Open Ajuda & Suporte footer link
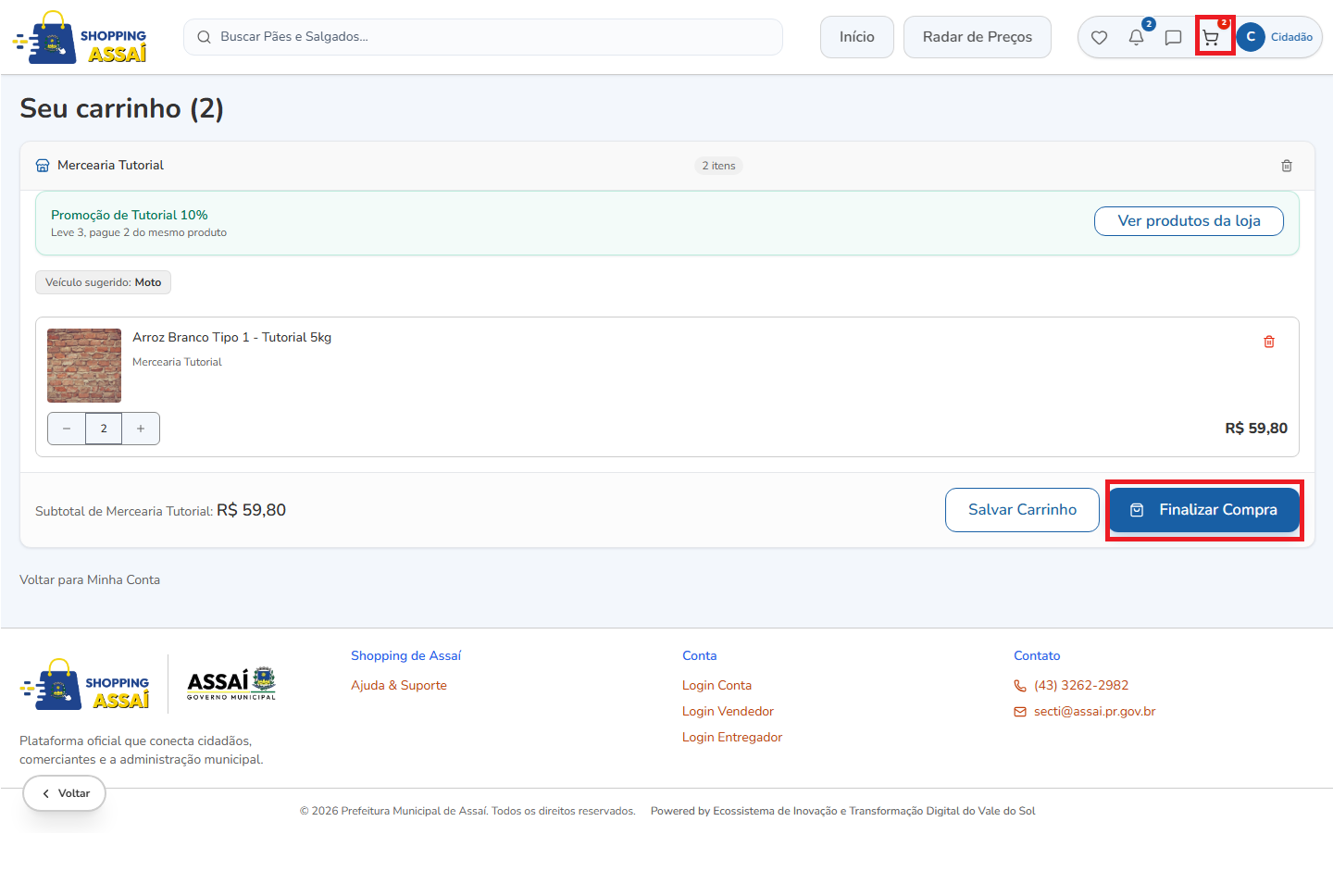Screen dimensions: 1333x896 [399, 686]
